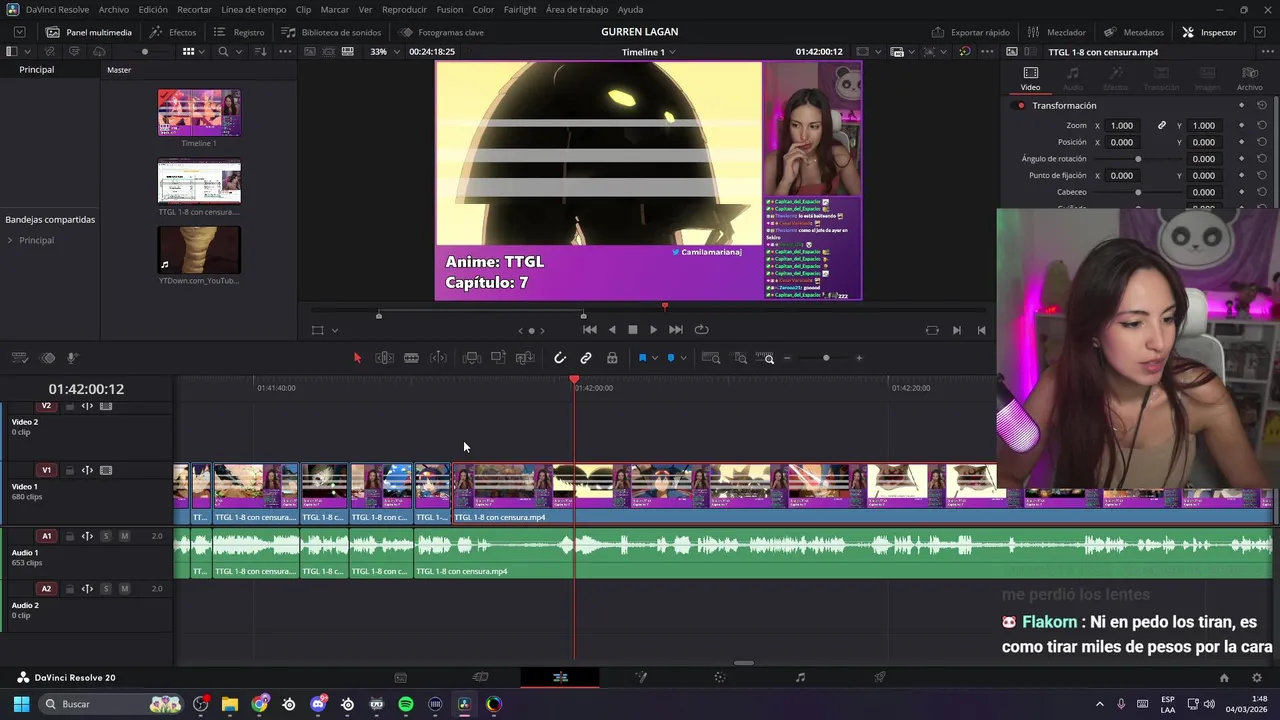Open the timeline view options icon
The height and width of the screenshot is (720, 1280).
pos(19,358)
